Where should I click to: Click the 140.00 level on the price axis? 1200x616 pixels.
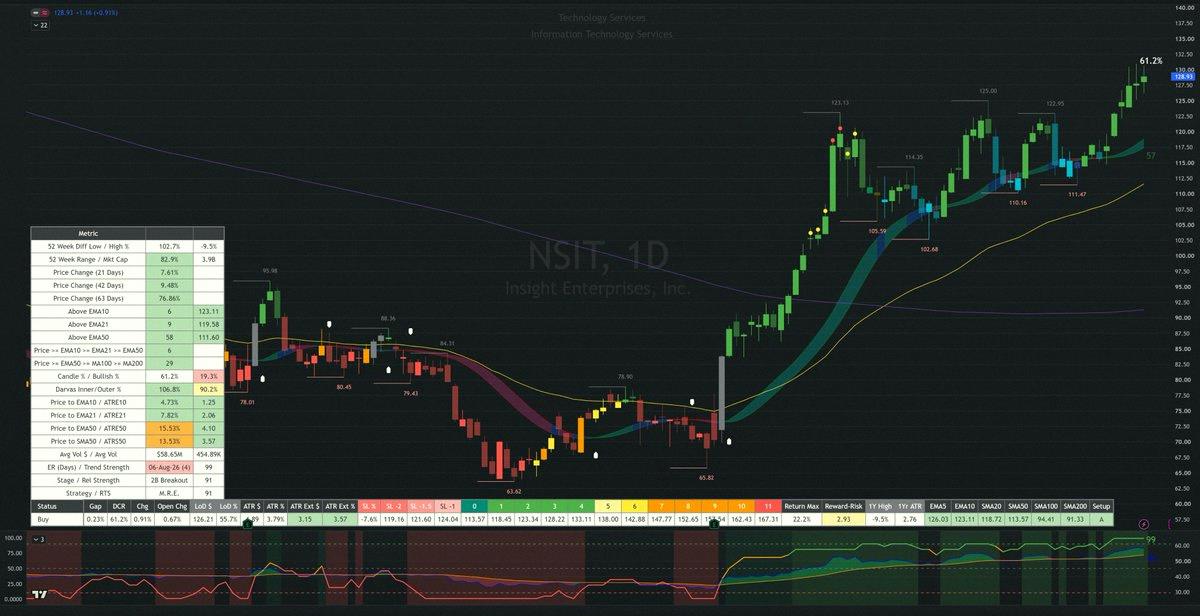[x=1185, y=8]
